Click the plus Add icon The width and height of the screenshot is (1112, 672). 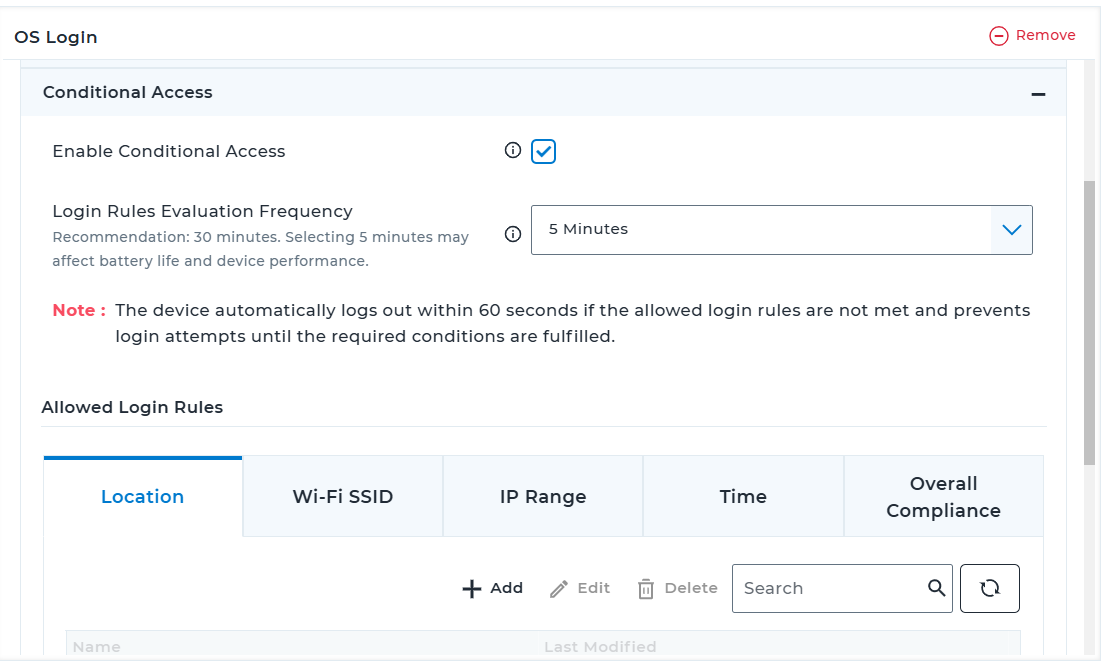point(472,589)
